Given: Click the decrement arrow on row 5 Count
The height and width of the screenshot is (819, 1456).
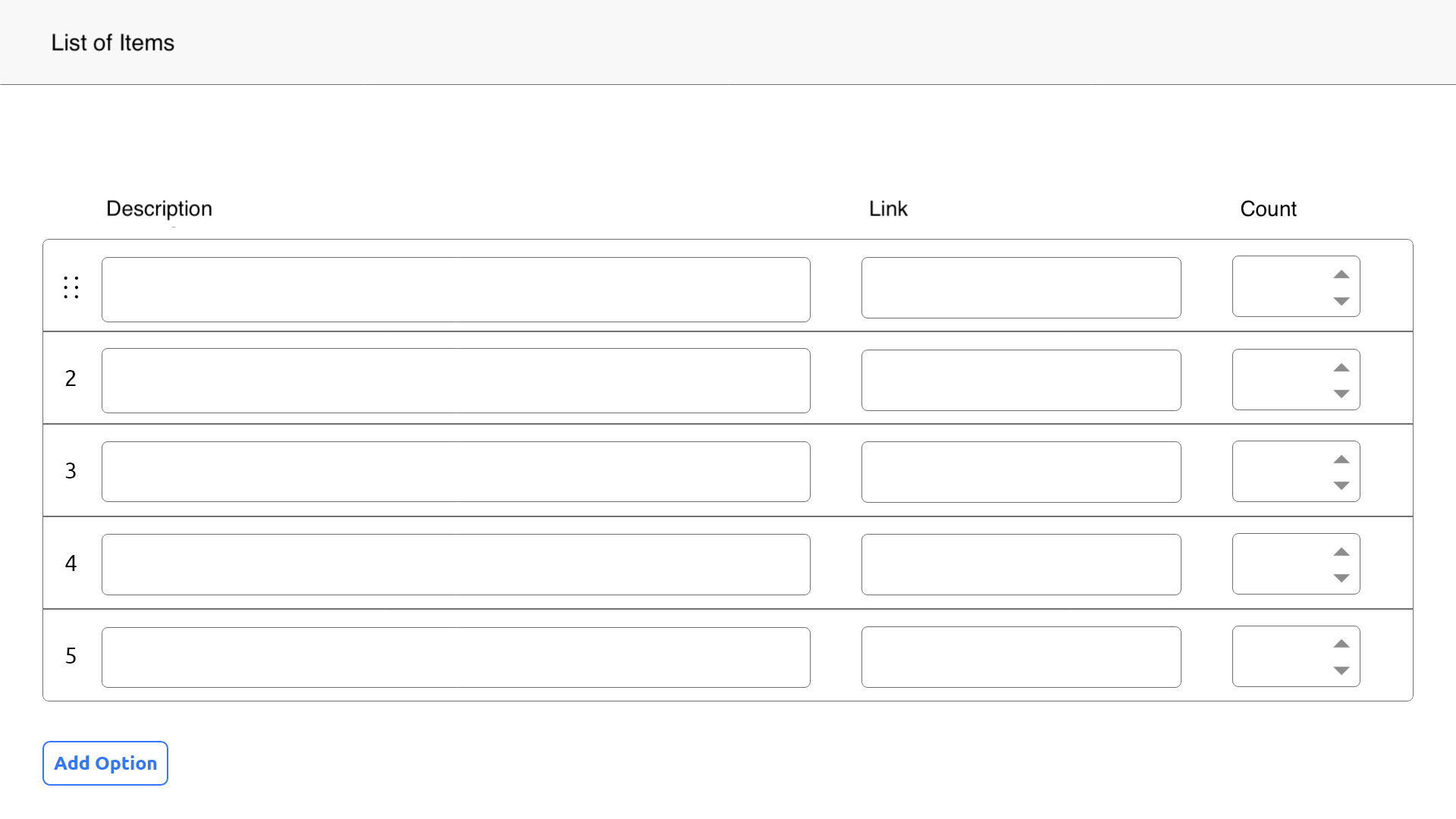Looking at the screenshot, I should click(1340, 670).
